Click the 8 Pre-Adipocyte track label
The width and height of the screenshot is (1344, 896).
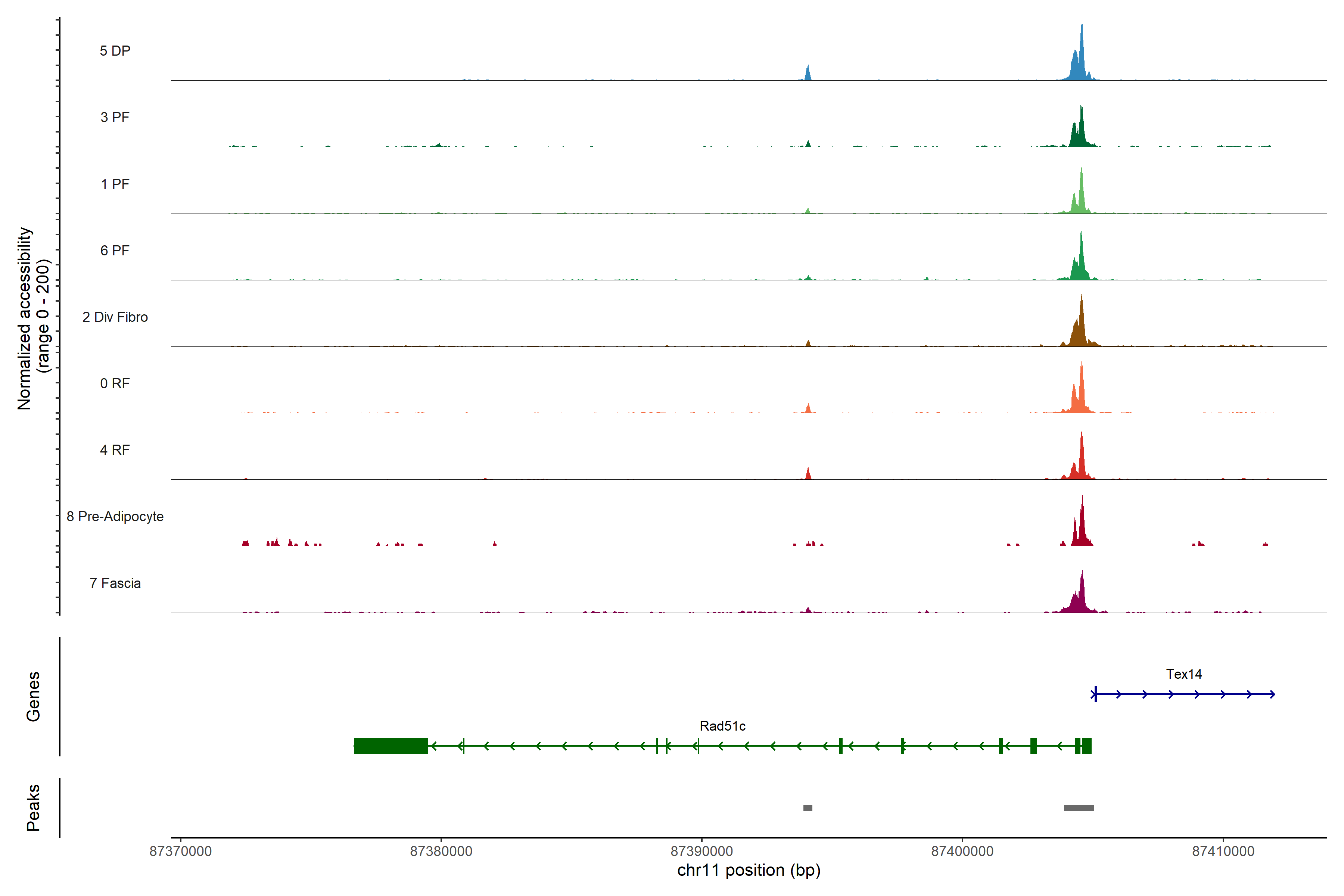[115, 517]
